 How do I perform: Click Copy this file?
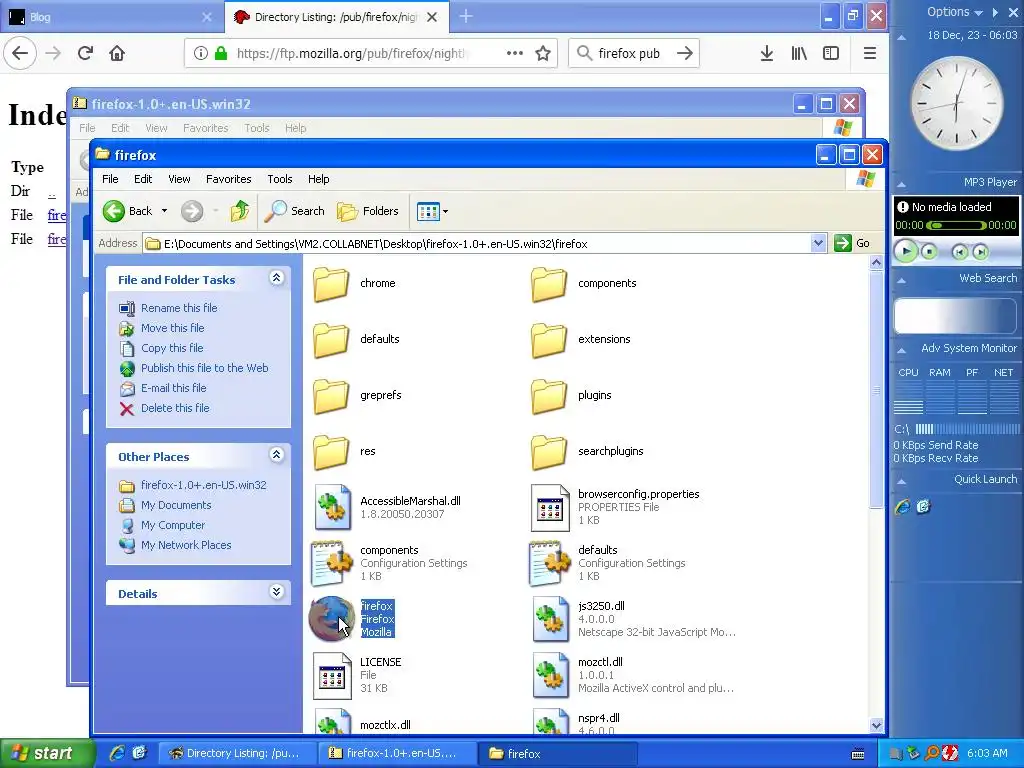pos(172,348)
